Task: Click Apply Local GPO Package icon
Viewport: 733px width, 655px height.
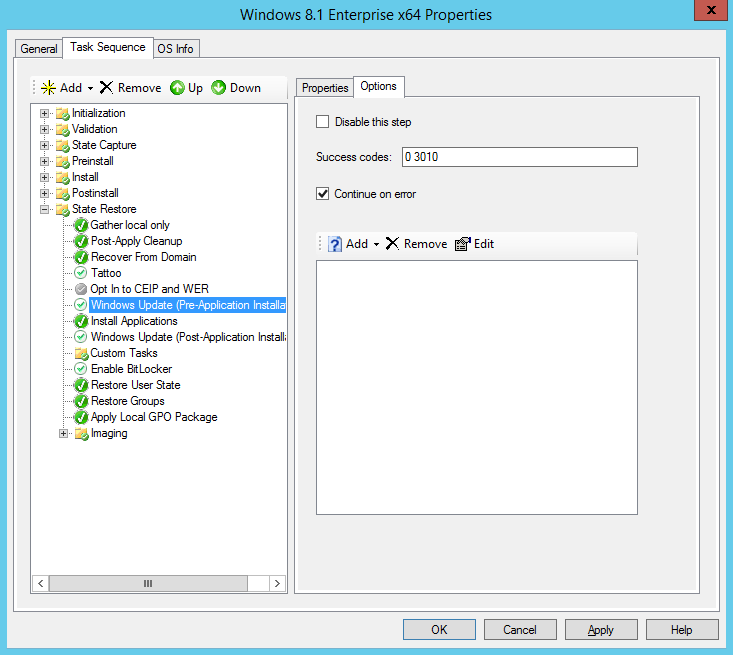Action: tap(81, 417)
